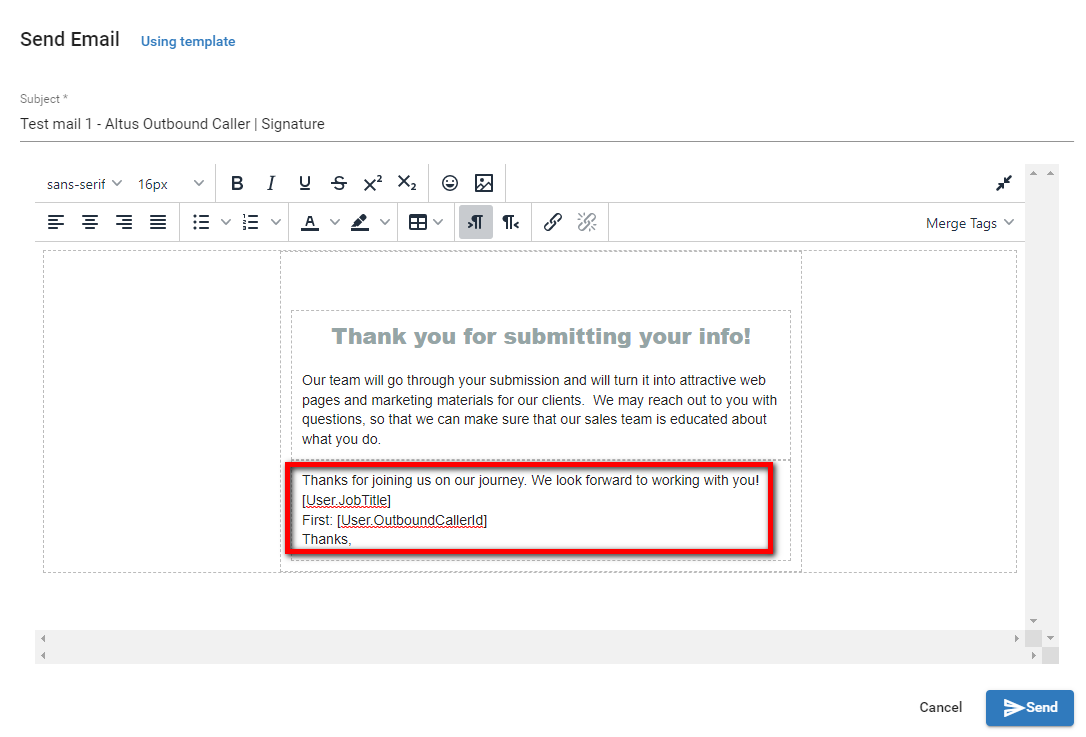Viewport: 1086px width, 737px height.
Task: Toggle bold formatting in the toolbar
Action: tap(237, 183)
